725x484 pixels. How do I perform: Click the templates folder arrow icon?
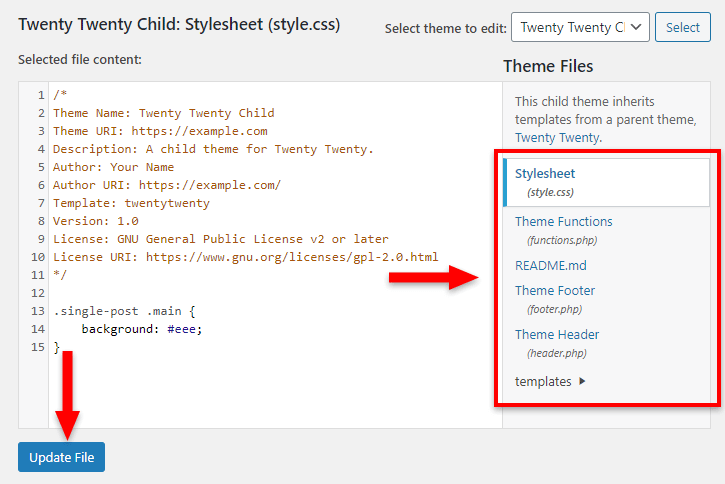[x=582, y=381]
